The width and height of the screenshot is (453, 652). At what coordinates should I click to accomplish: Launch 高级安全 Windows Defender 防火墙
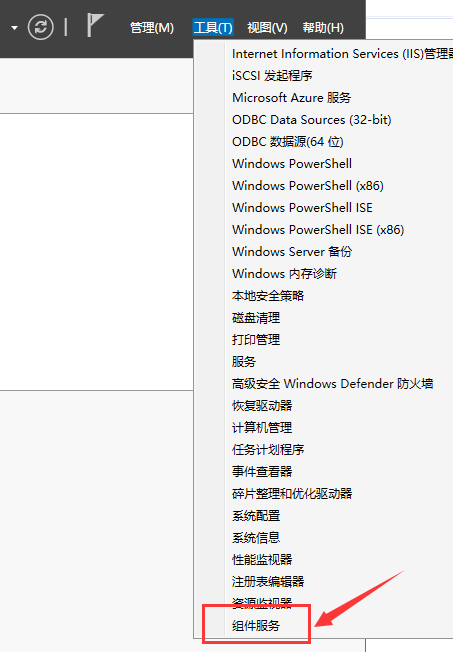(332, 383)
